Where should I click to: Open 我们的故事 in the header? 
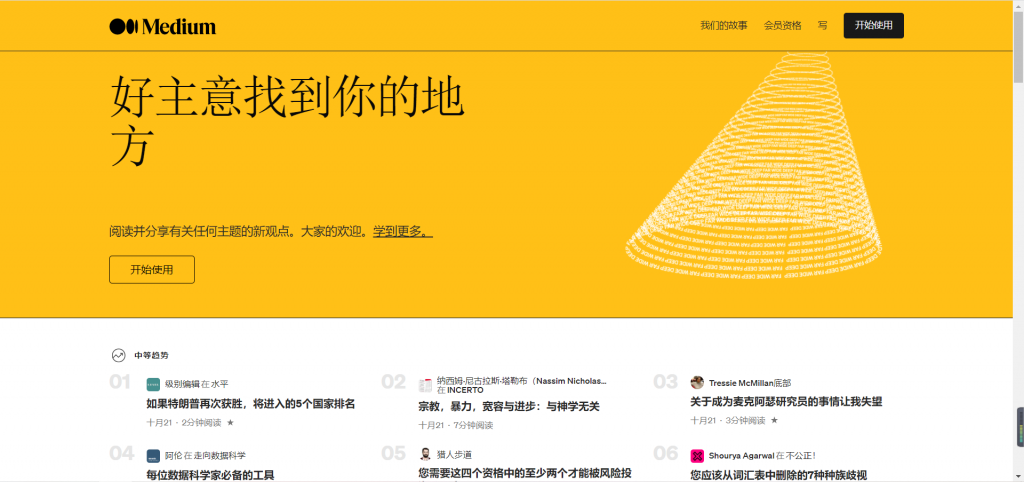pyautogui.click(x=724, y=25)
